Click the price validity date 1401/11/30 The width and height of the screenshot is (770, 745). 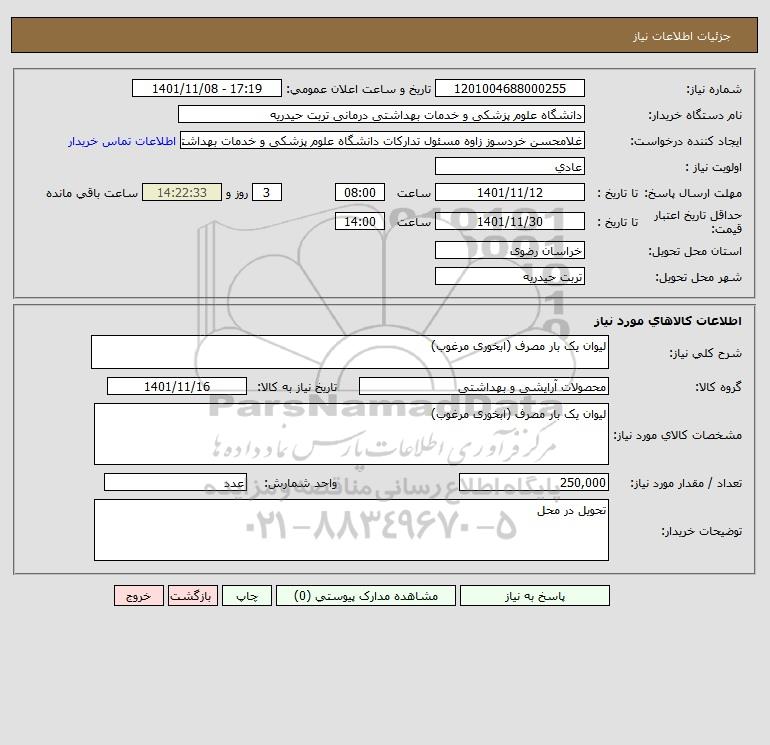510,221
